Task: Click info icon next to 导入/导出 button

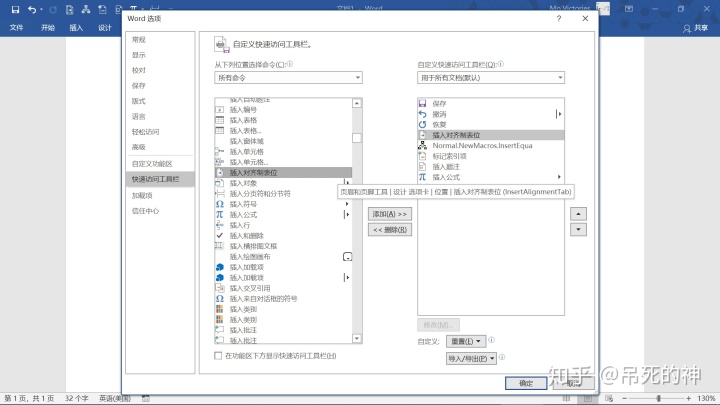Action: point(502,357)
